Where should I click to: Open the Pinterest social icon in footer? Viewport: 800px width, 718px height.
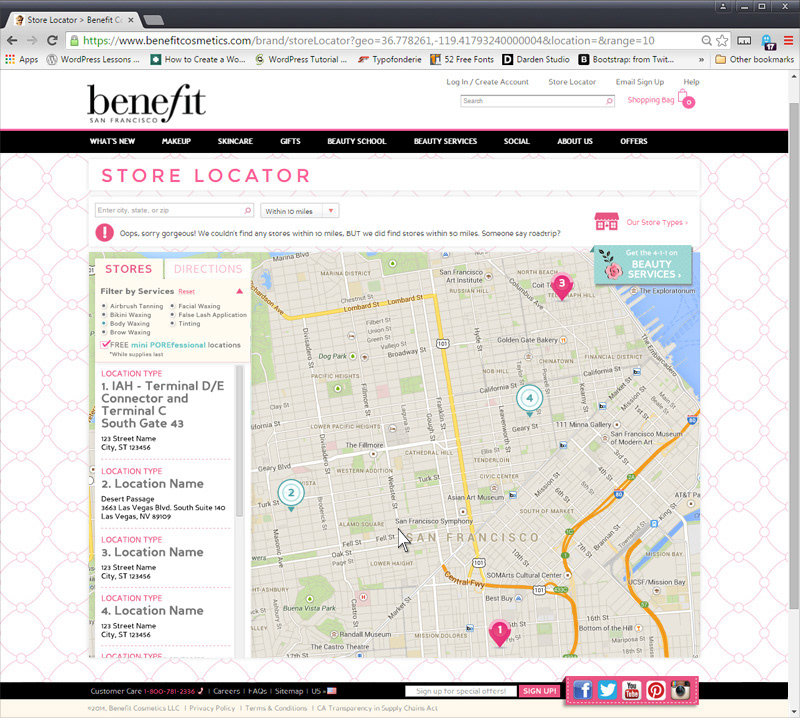click(656, 690)
